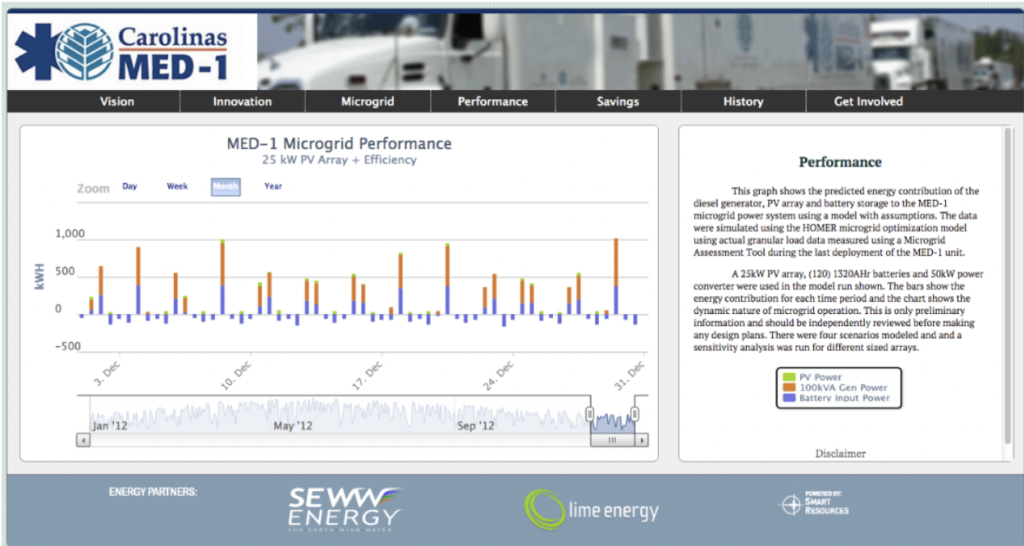
Task: Click the Carolinas MED-1 logo
Action: pyautogui.click(x=122, y=52)
